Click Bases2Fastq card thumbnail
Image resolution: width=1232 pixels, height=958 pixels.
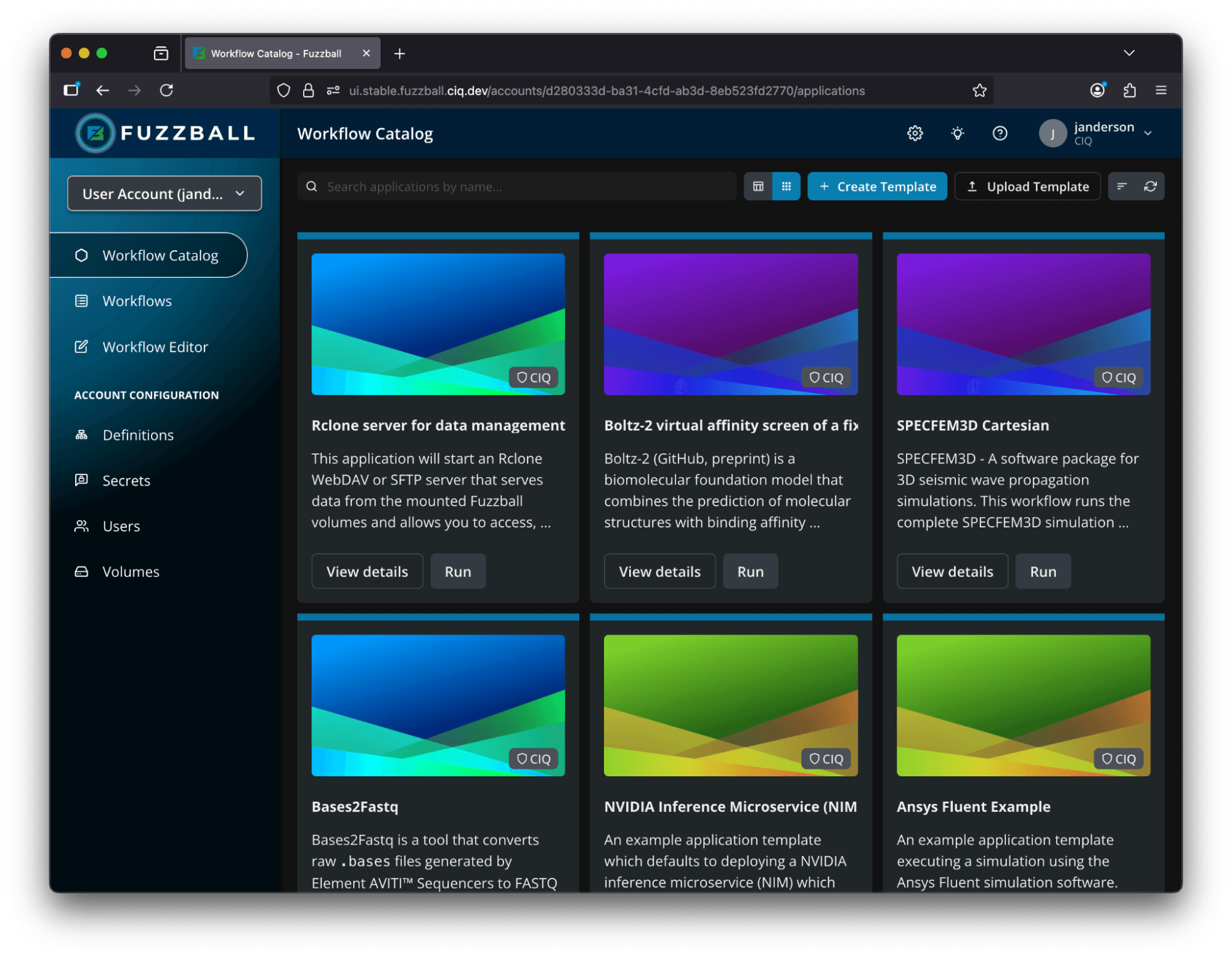click(438, 705)
